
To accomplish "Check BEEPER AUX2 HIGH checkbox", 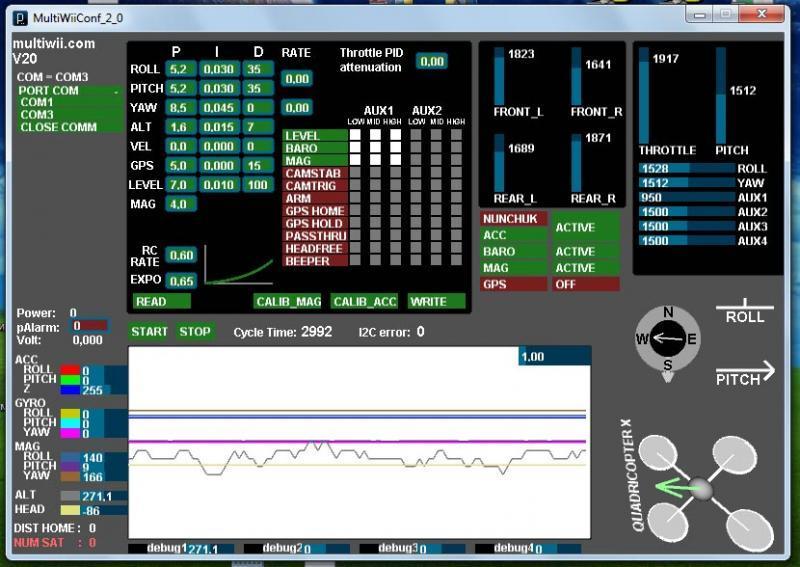I will (456, 260).
